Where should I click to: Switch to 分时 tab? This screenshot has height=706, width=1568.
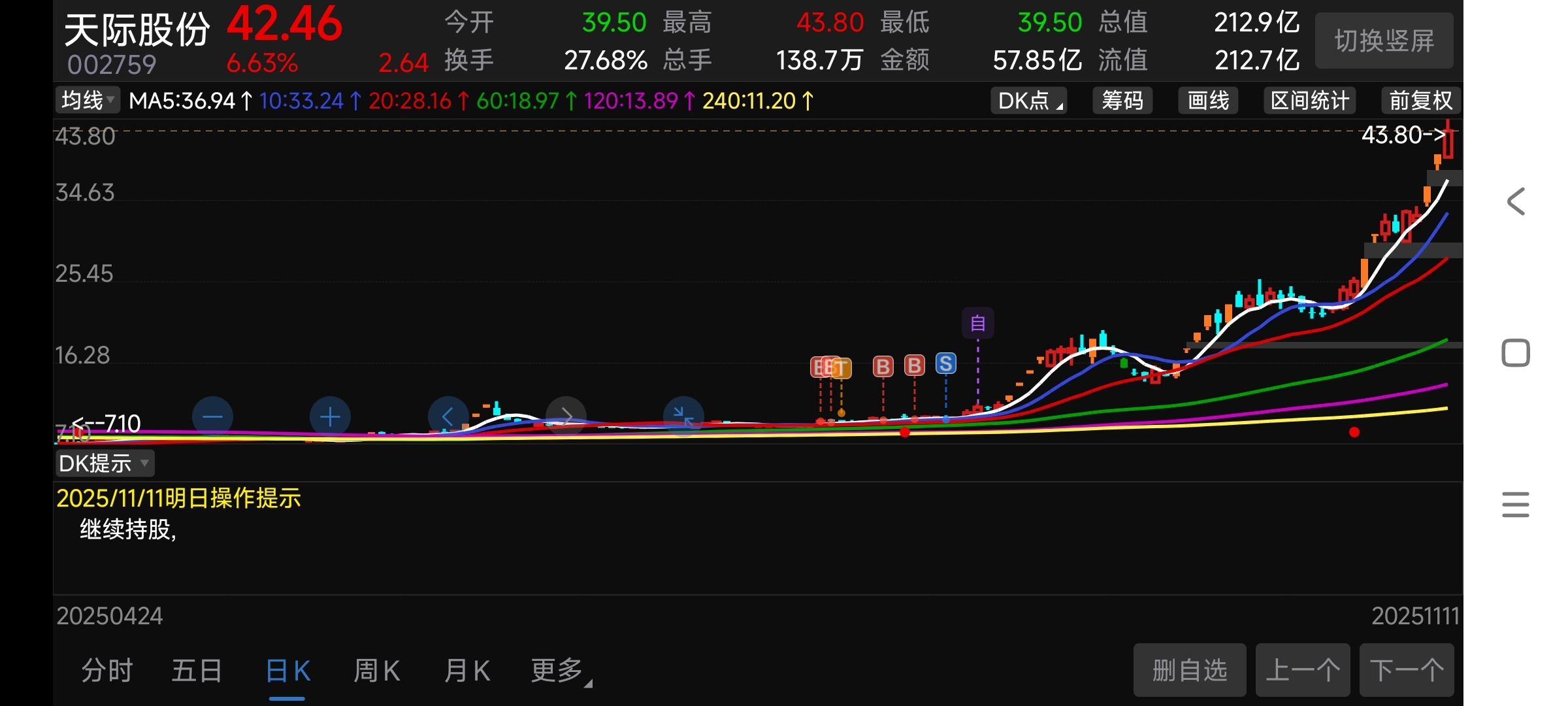click(107, 671)
